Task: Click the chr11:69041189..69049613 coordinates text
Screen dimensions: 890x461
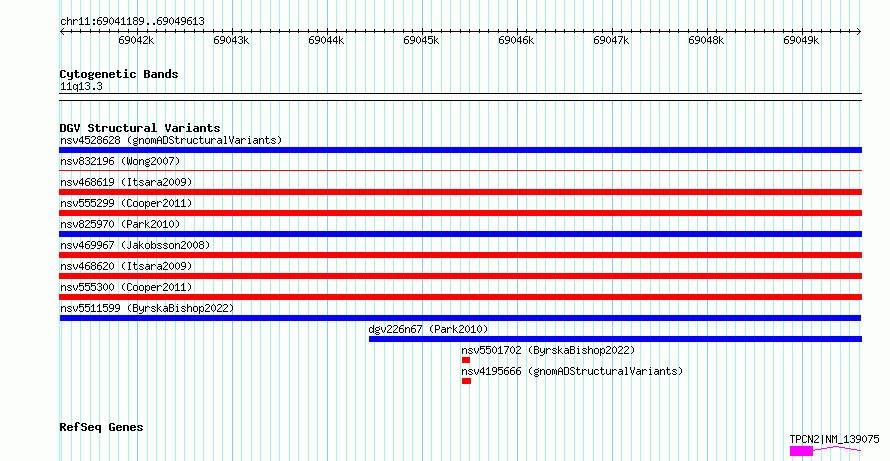Action: (x=132, y=22)
